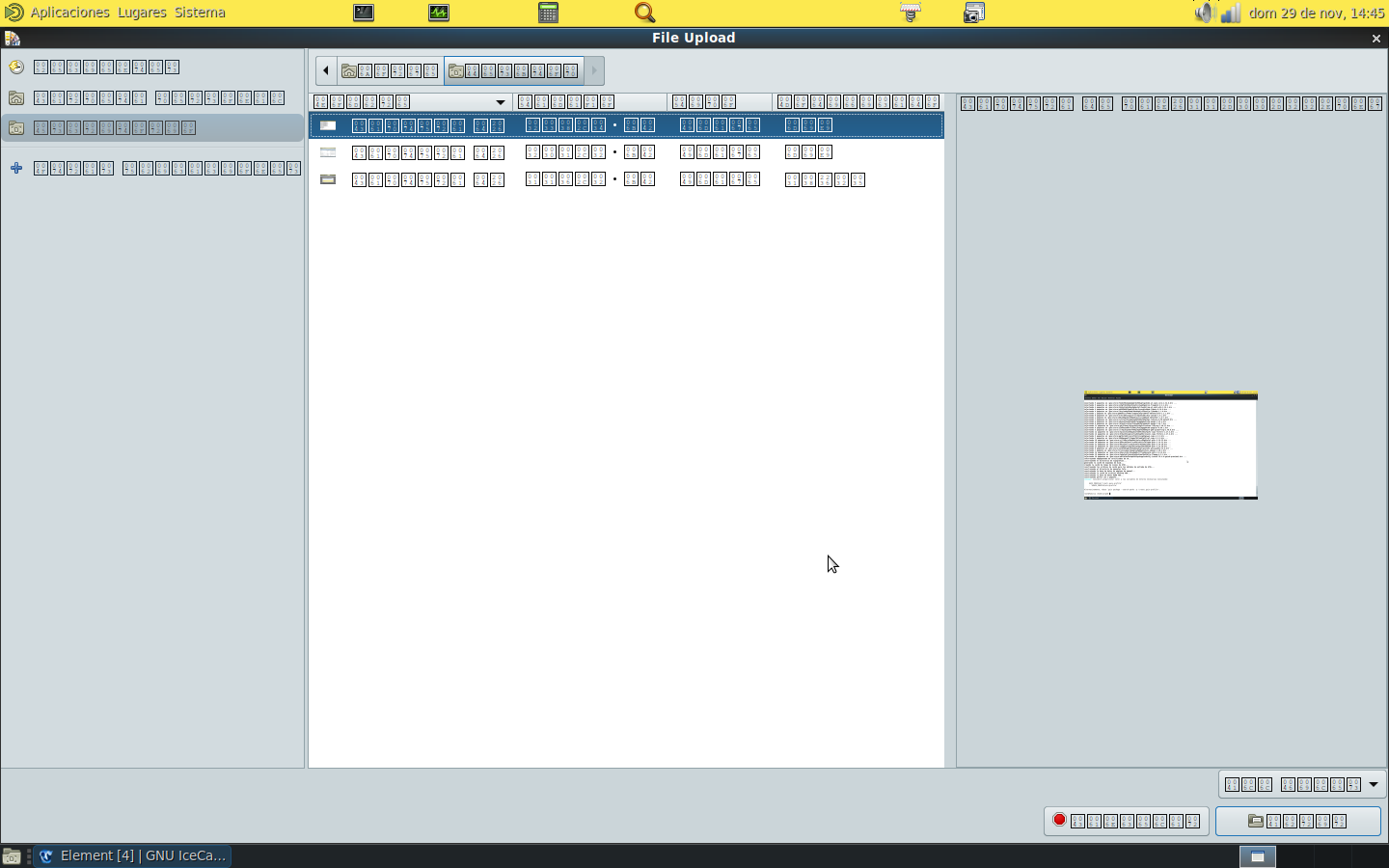Go to home folder in path bar
The height and width of the screenshot is (868, 1389).
[x=391, y=71]
